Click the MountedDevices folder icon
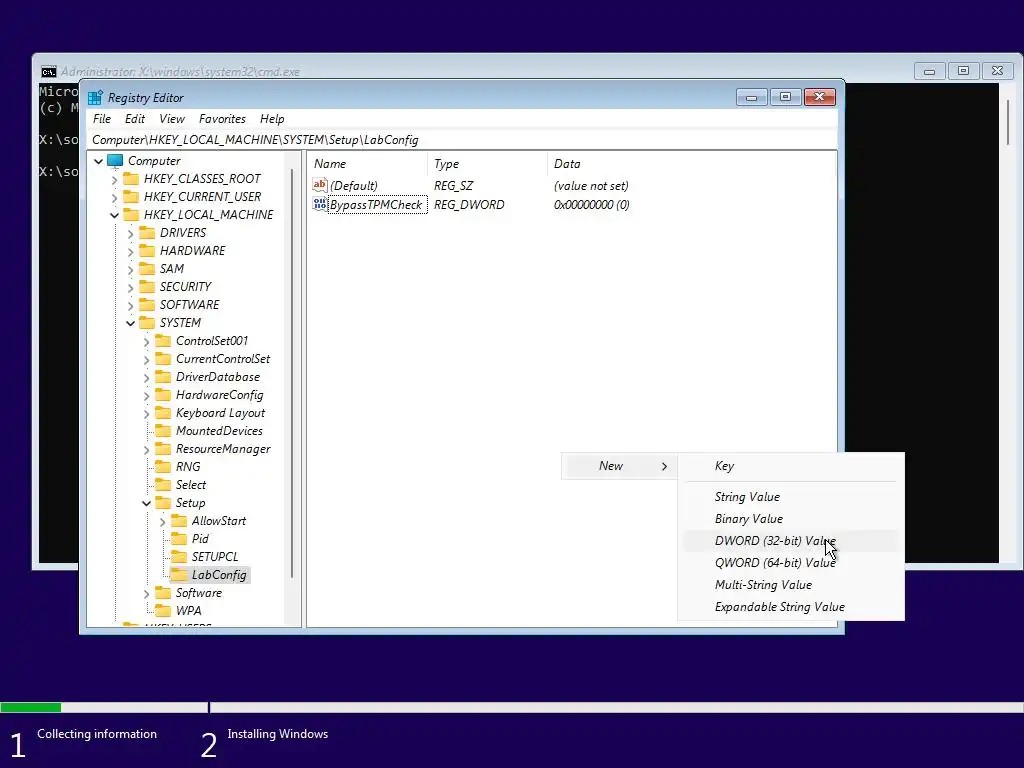The image size is (1024, 768). click(163, 431)
